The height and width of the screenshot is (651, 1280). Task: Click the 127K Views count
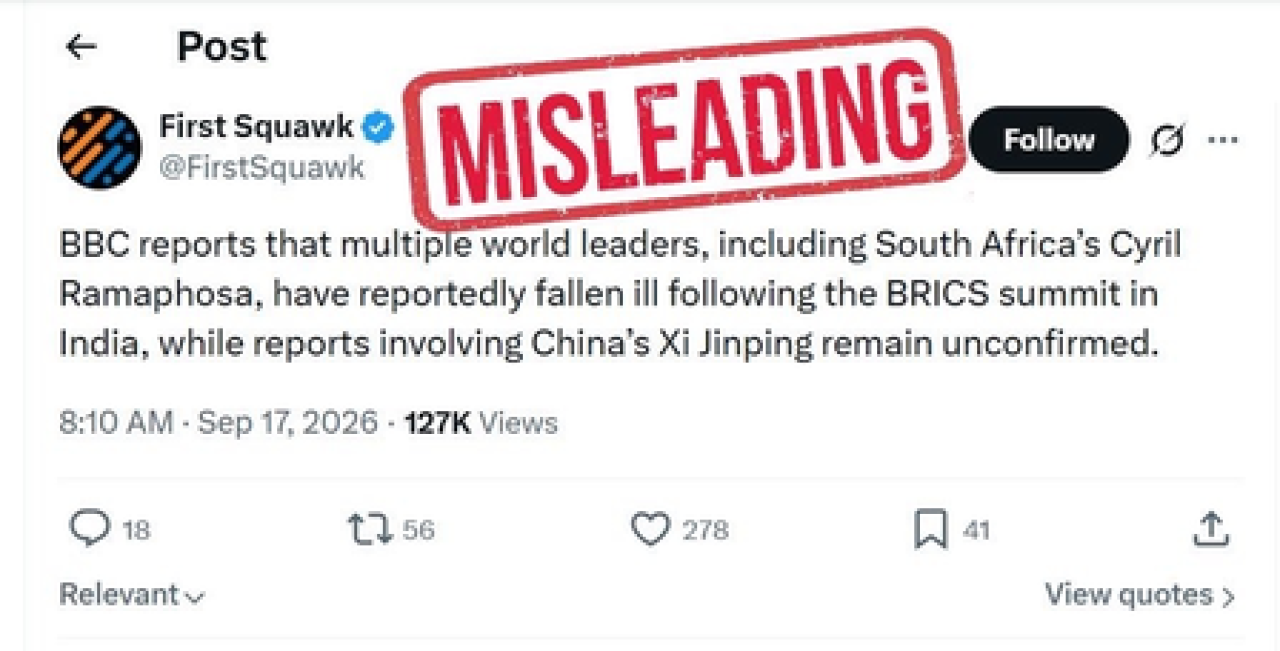point(480,422)
